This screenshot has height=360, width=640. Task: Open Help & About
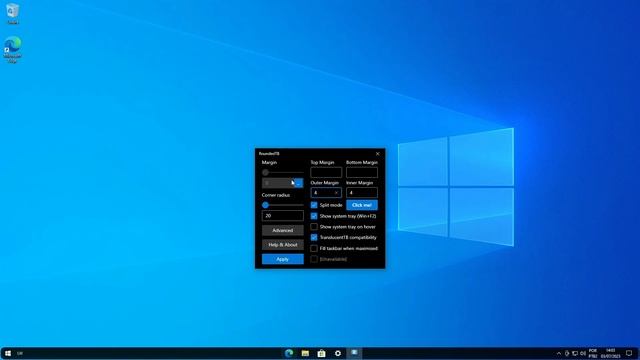282,244
